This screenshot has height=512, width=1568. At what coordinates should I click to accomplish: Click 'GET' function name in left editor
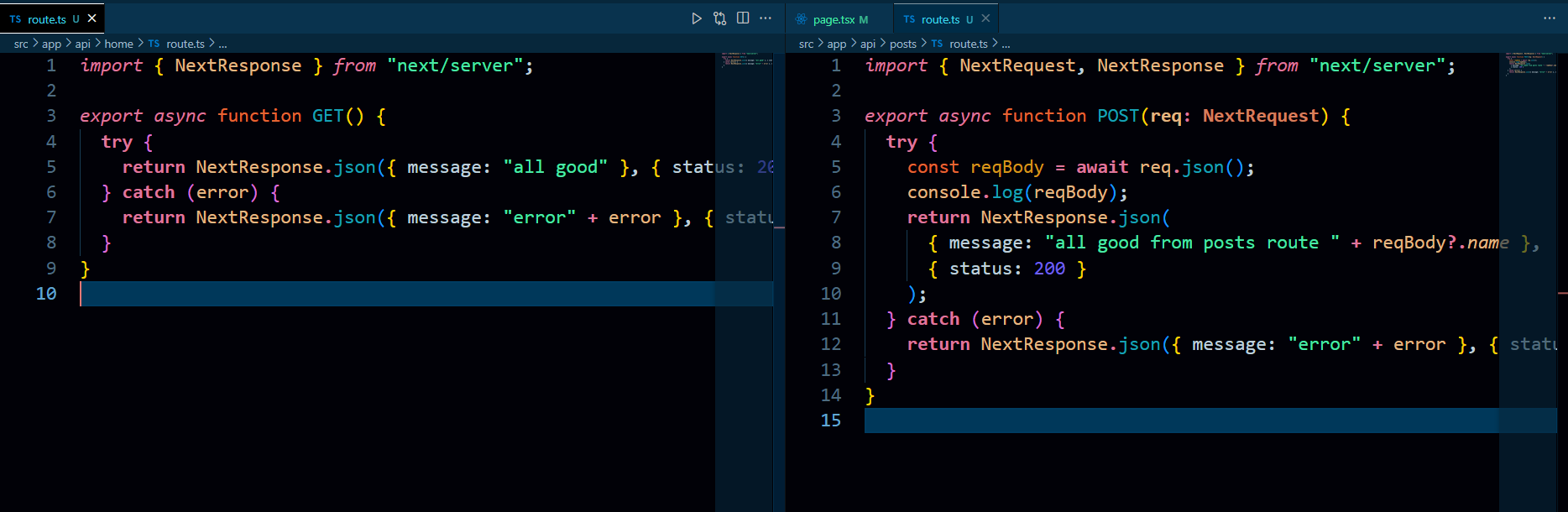pyautogui.click(x=327, y=116)
